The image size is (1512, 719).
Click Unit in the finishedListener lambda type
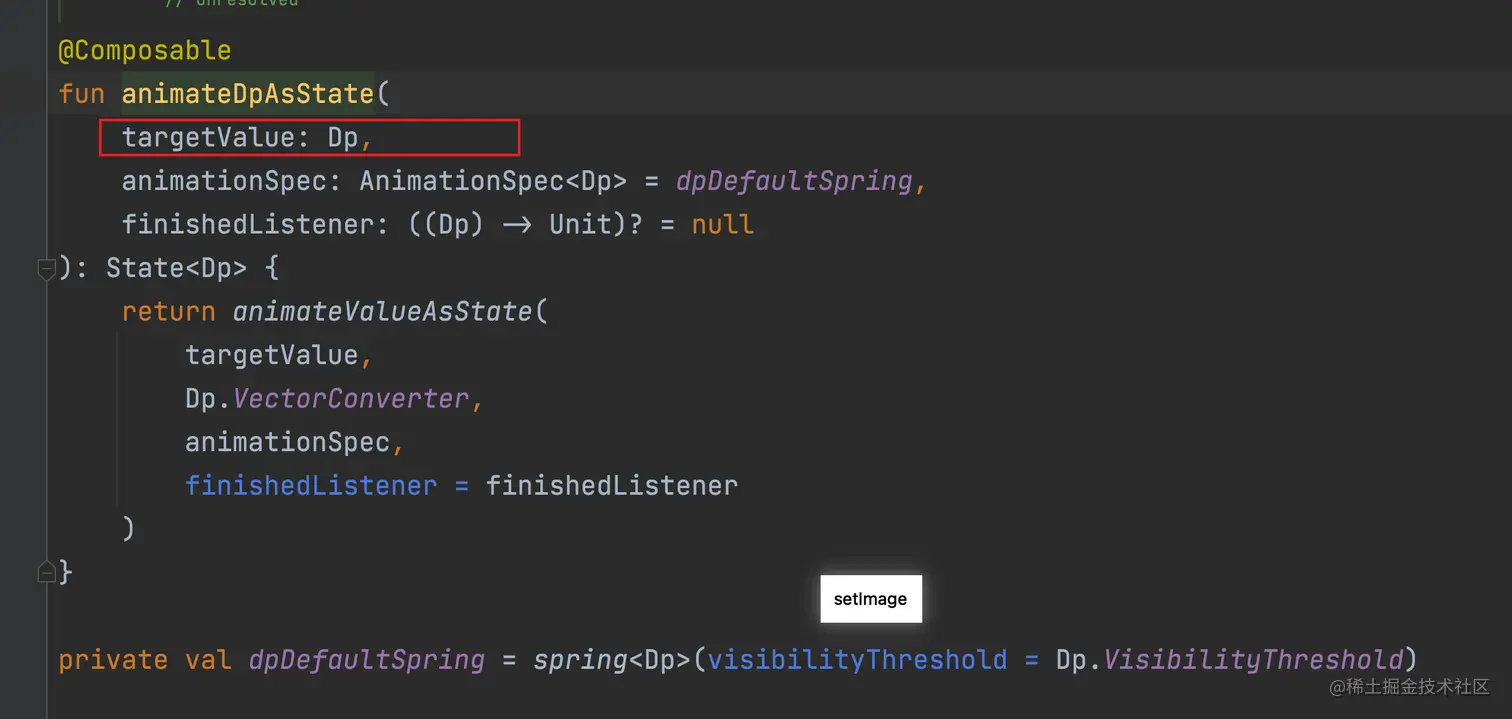pos(580,224)
